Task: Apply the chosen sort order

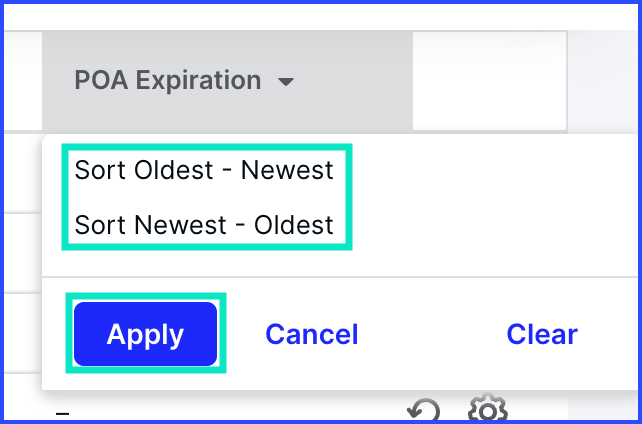Action: [x=145, y=334]
